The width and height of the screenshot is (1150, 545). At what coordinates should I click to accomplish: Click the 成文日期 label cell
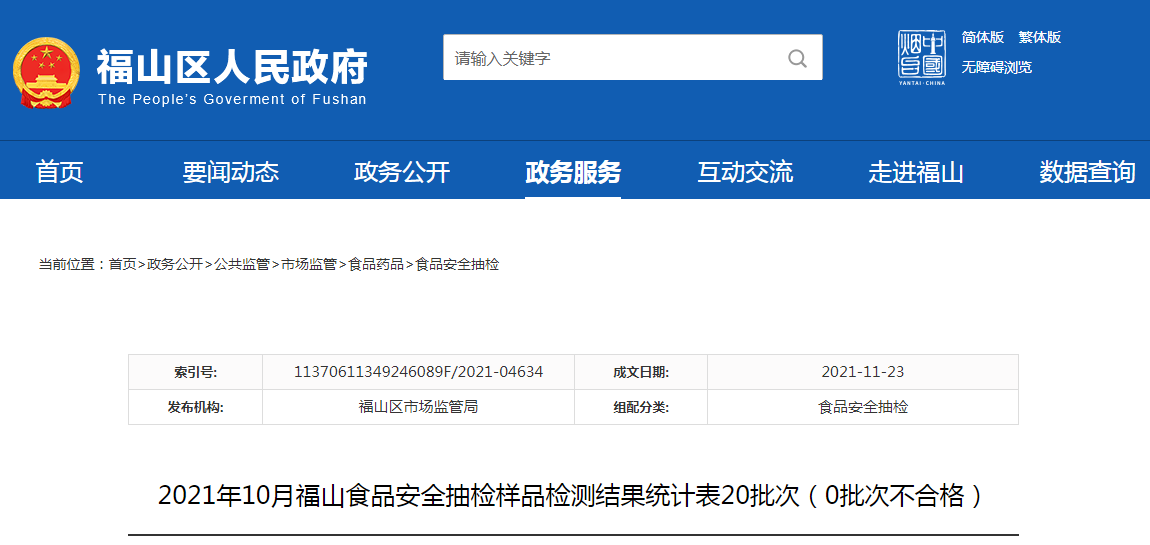click(x=641, y=372)
